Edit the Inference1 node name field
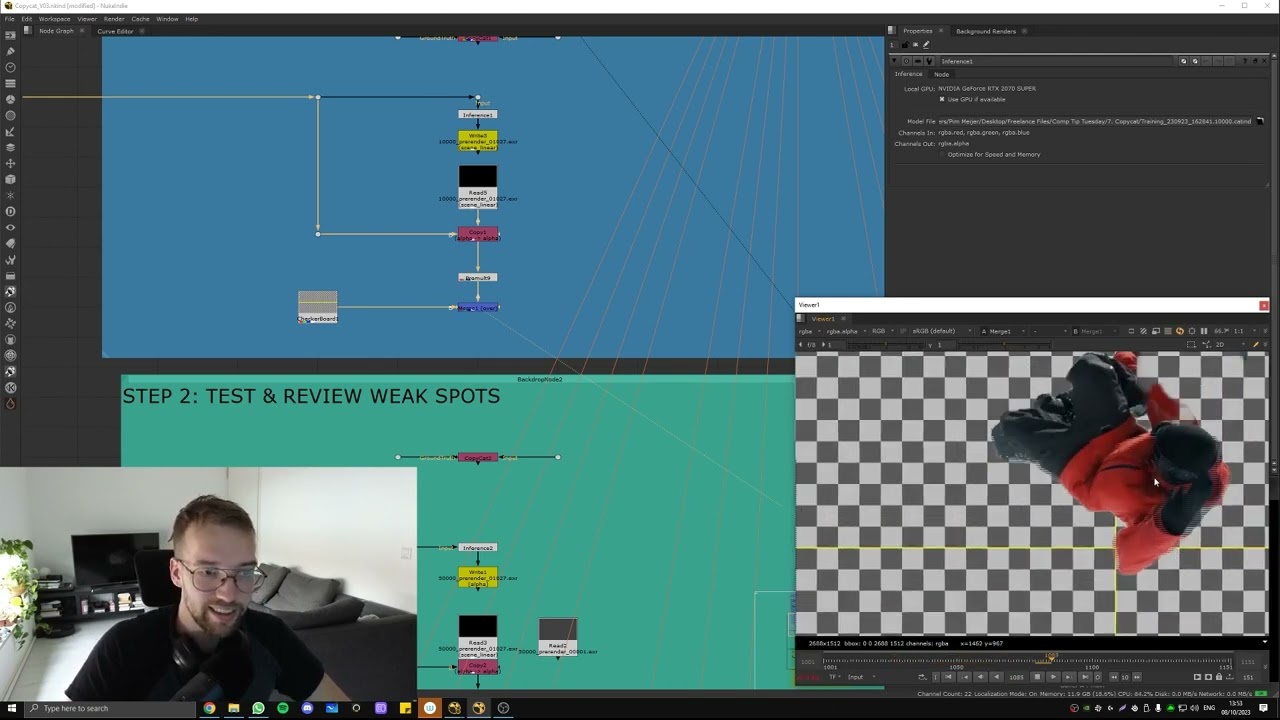This screenshot has height=720, width=1280. tap(1056, 61)
